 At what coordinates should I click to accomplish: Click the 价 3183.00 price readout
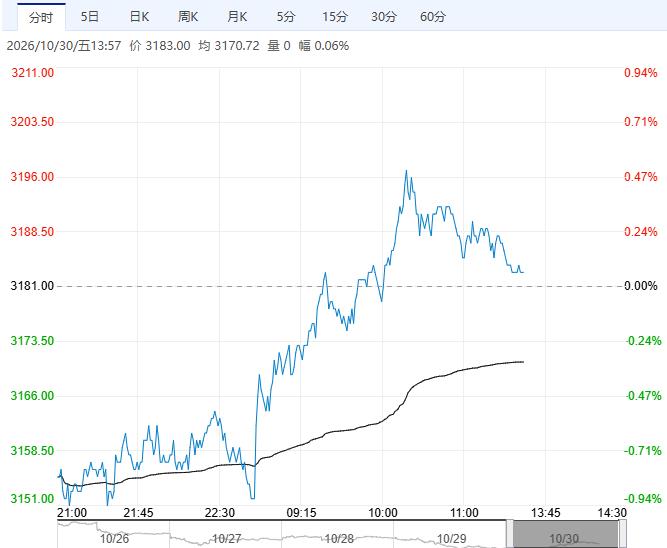pyautogui.click(x=160, y=46)
